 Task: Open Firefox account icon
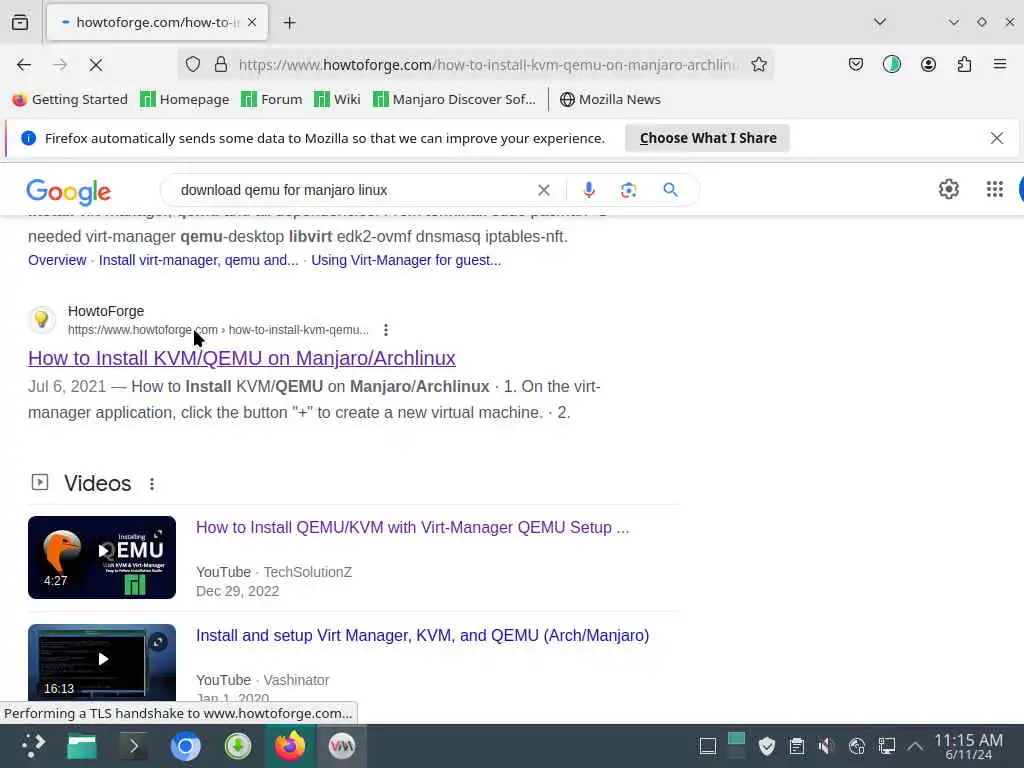tap(928, 65)
